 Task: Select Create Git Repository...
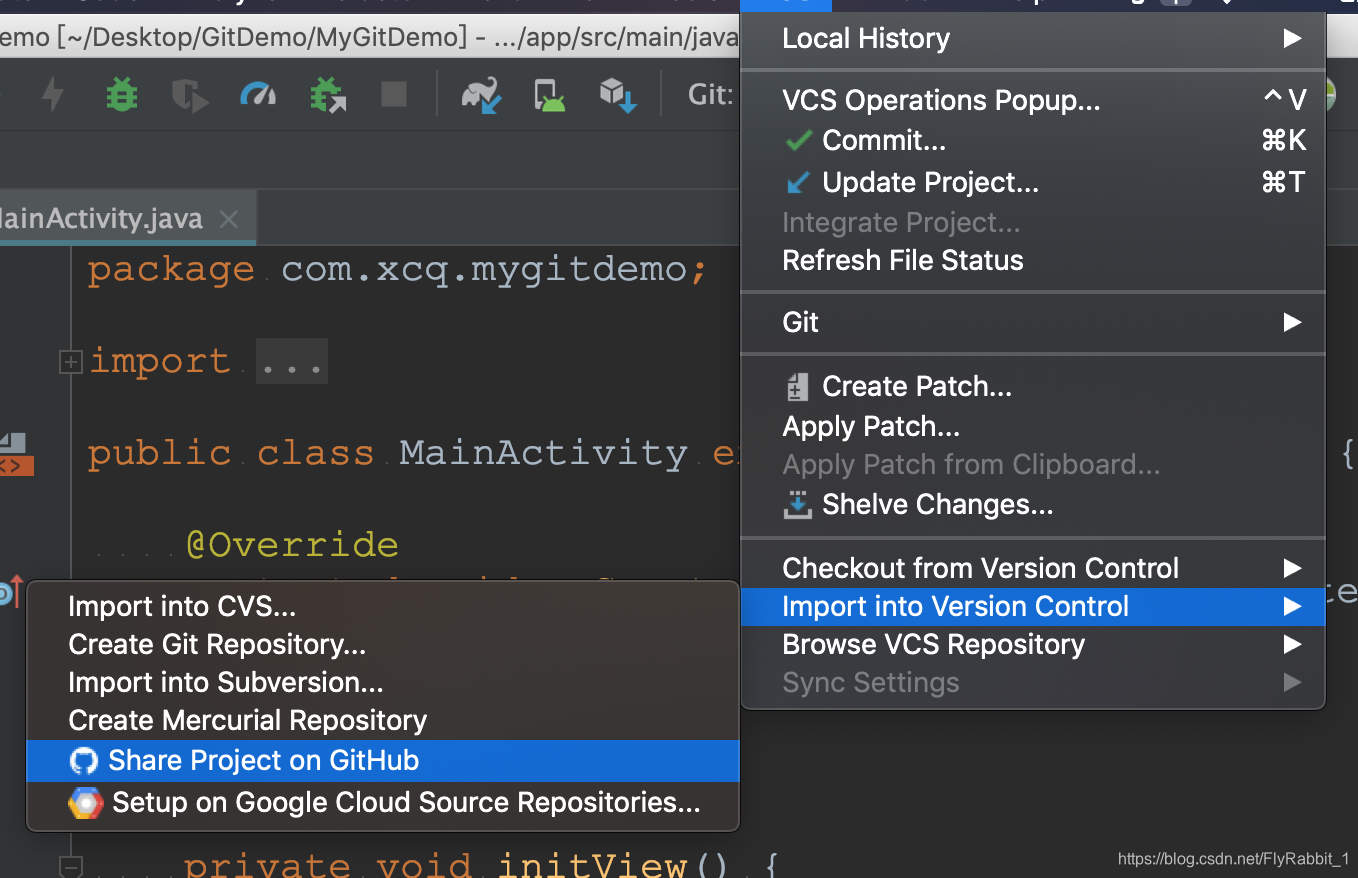(382, 644)
